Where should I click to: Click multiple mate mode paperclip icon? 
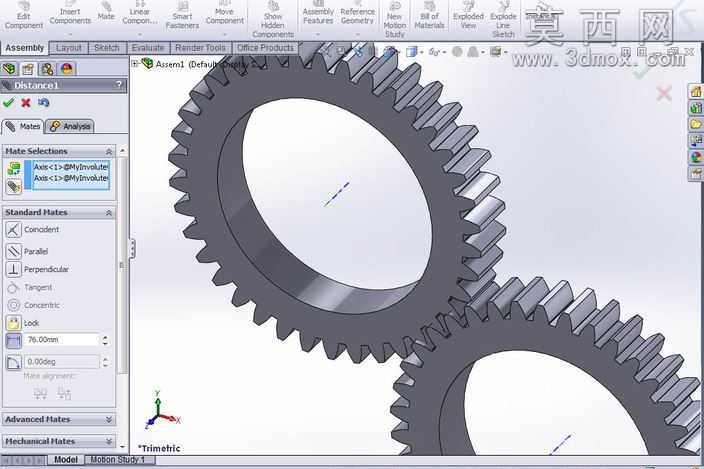14,187
